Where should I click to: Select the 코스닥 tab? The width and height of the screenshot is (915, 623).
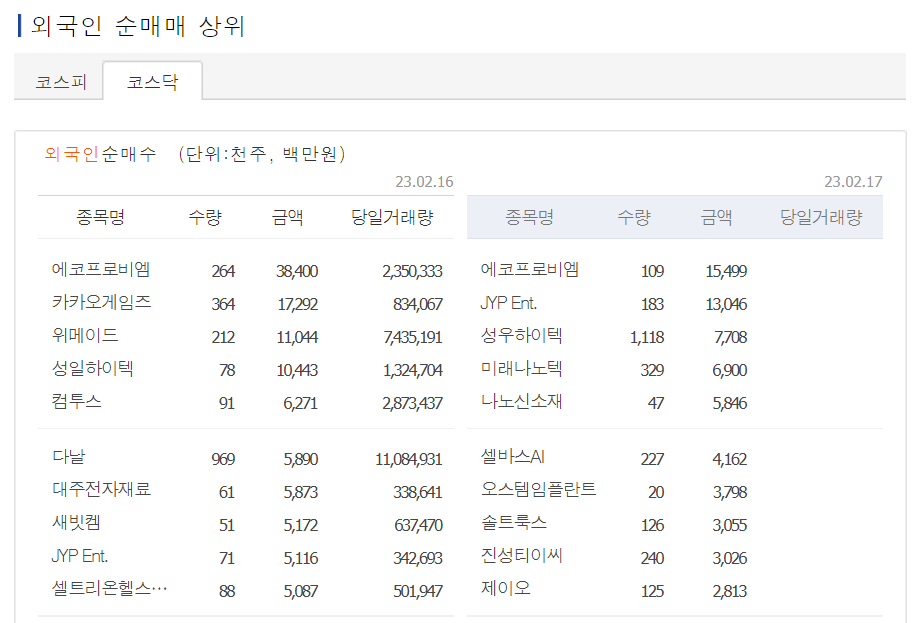tap(153, 82)
